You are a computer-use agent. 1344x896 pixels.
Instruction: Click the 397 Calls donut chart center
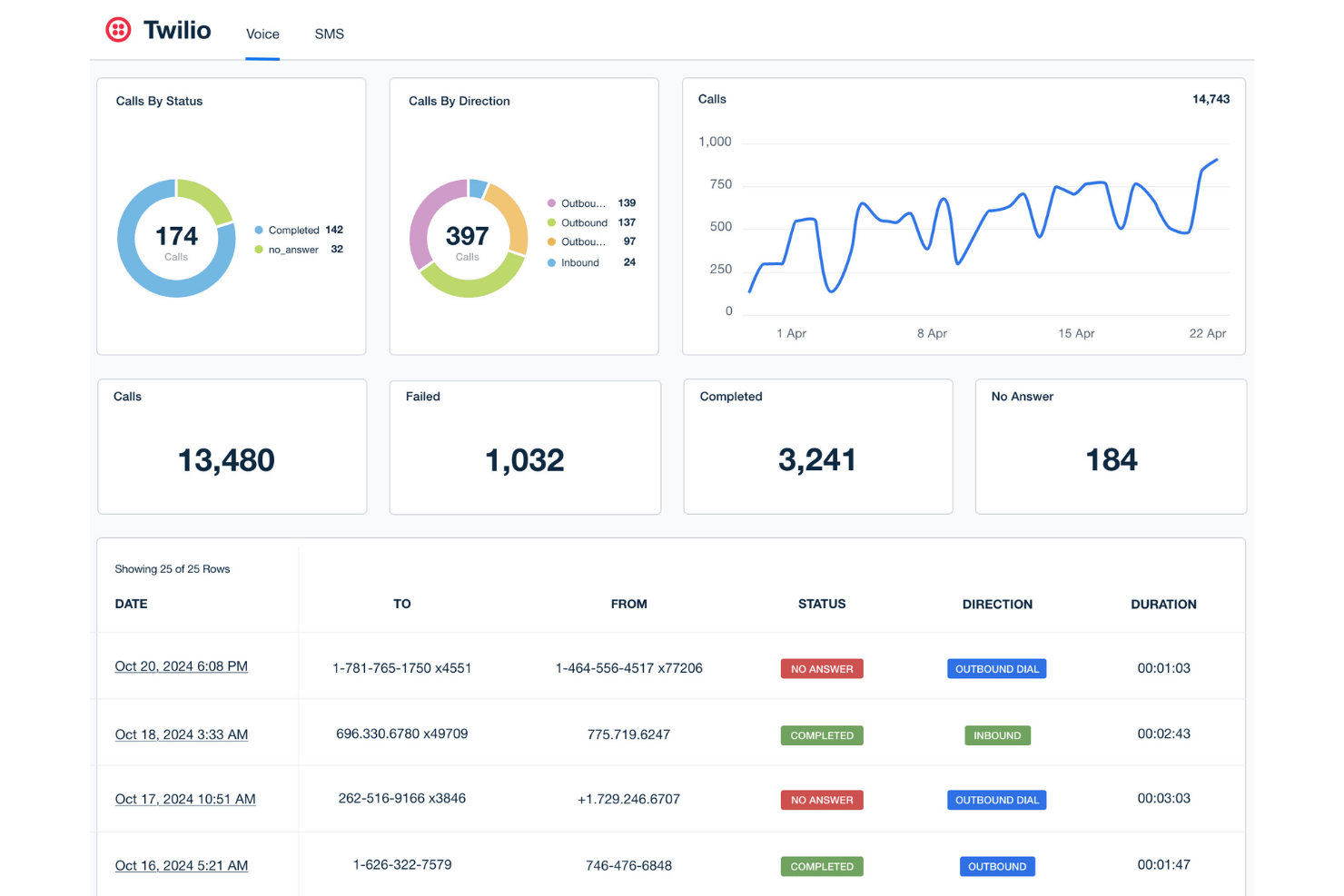click(x=468, y=239)
